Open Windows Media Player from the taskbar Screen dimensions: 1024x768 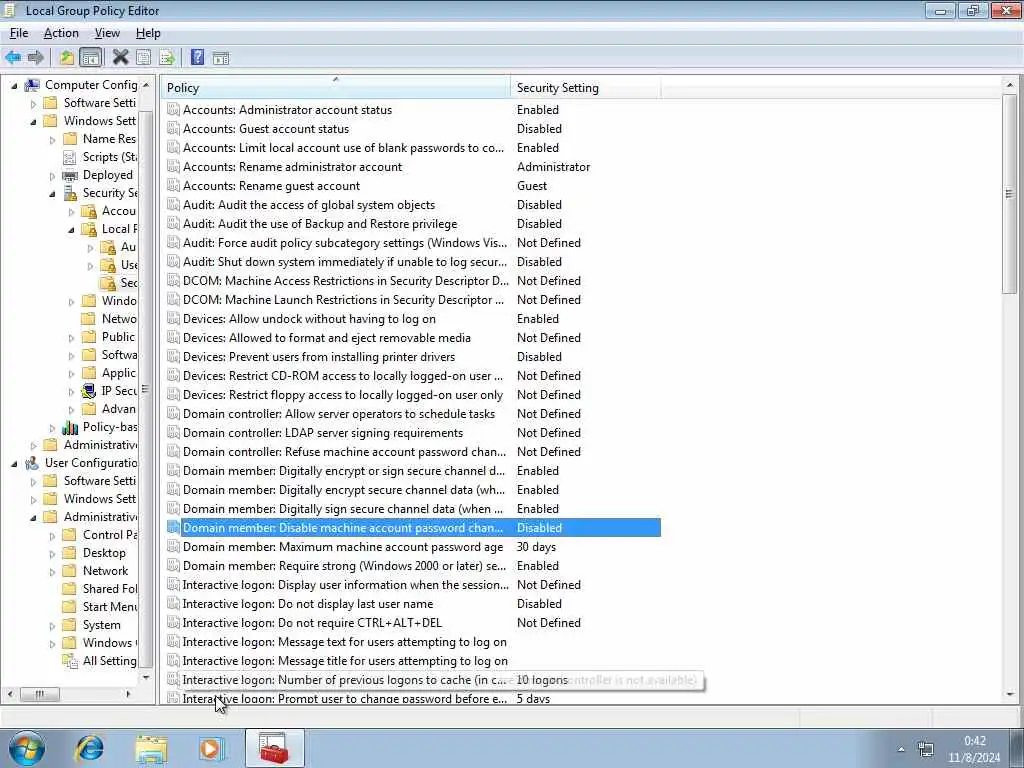click(210, 748)
